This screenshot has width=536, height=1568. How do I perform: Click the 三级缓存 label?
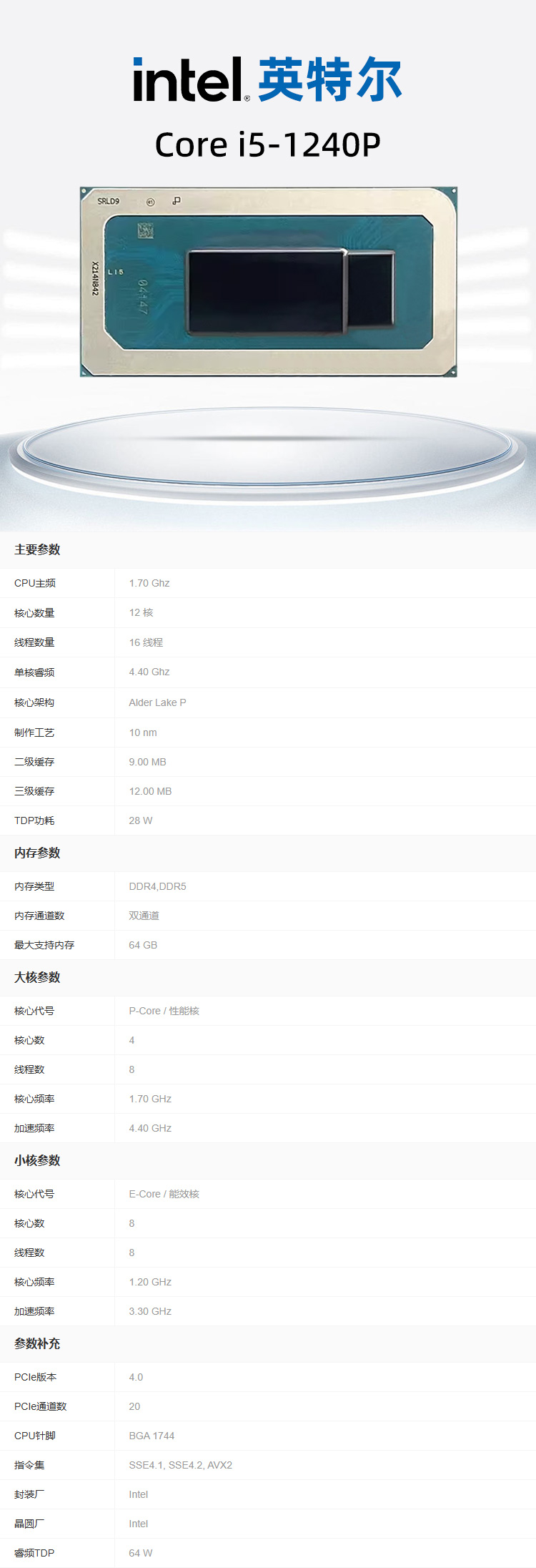coord(34,791)
